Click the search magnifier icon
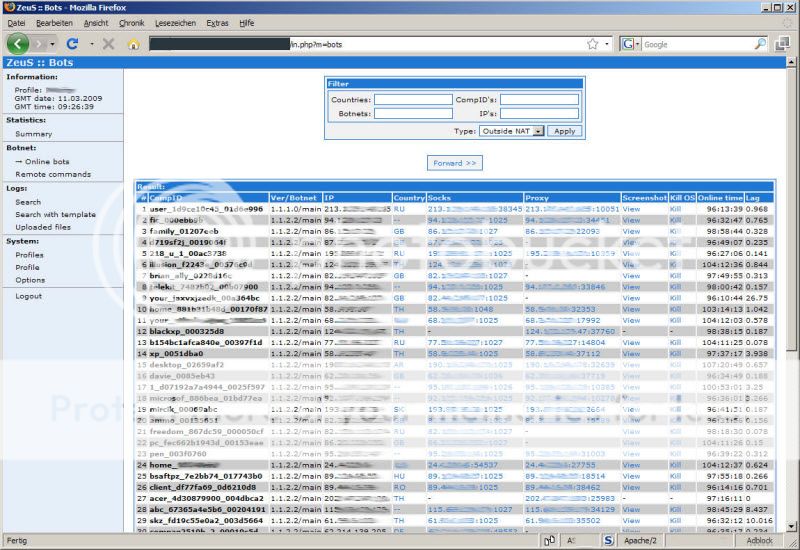 click(x=759, y=44)
